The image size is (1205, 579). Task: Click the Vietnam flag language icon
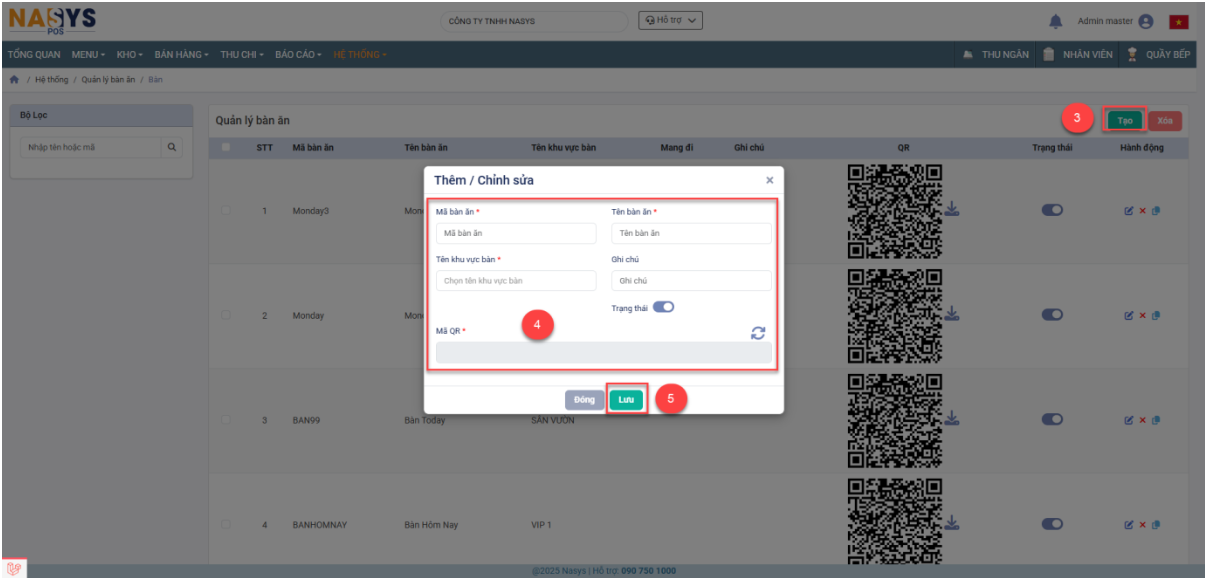1178,22
